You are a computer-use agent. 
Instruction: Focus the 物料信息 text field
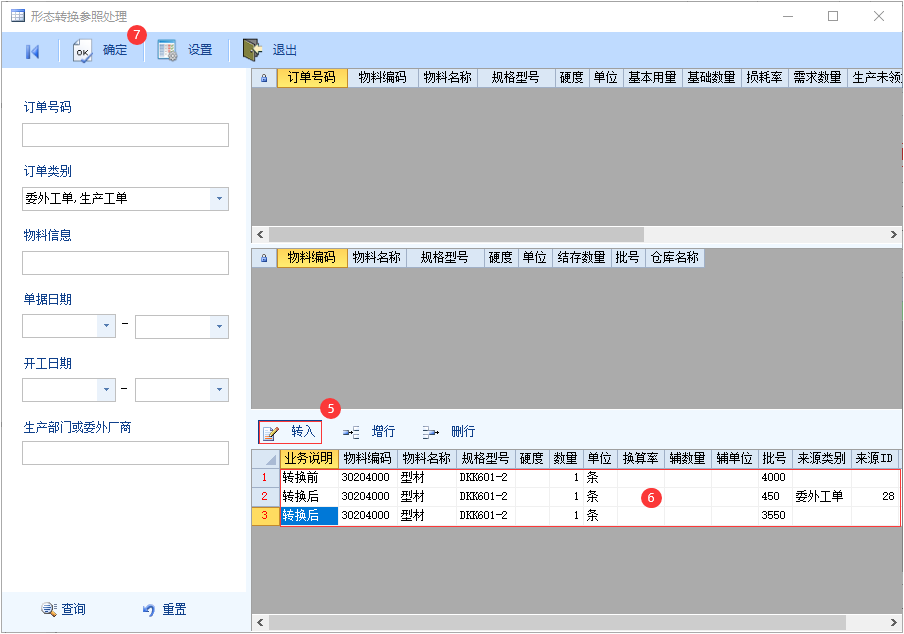point(125,263)
